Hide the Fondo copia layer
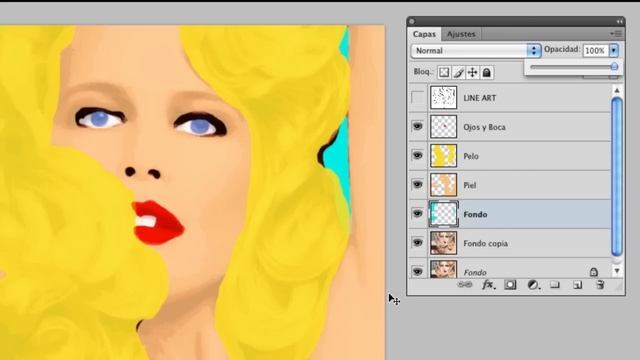The height and width of the screenshot is (360, 640). pos(418,242)
